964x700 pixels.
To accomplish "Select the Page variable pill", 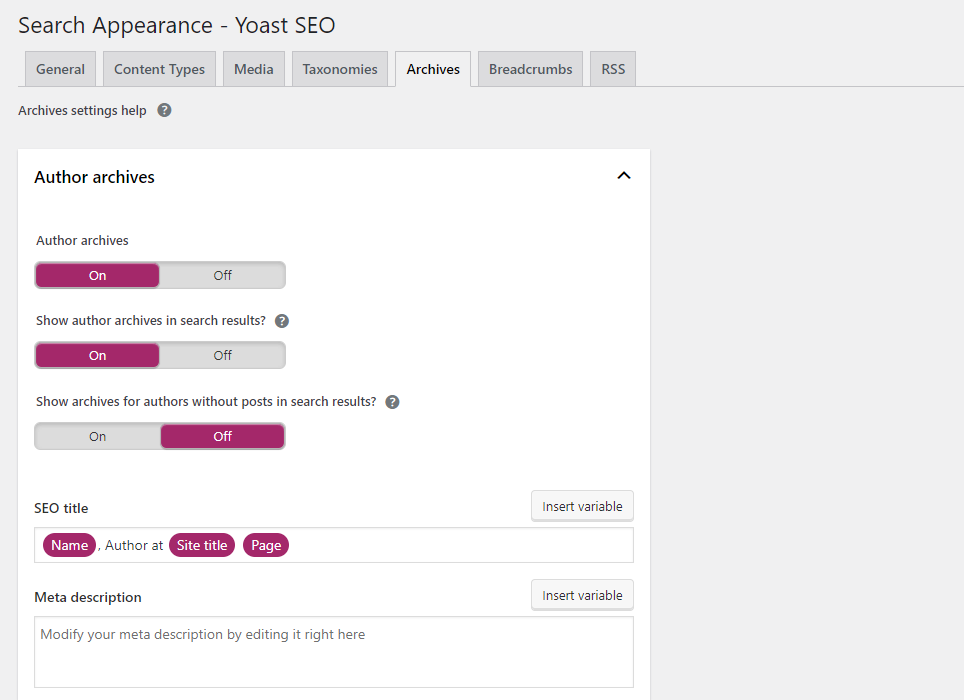I will [265, 545].
